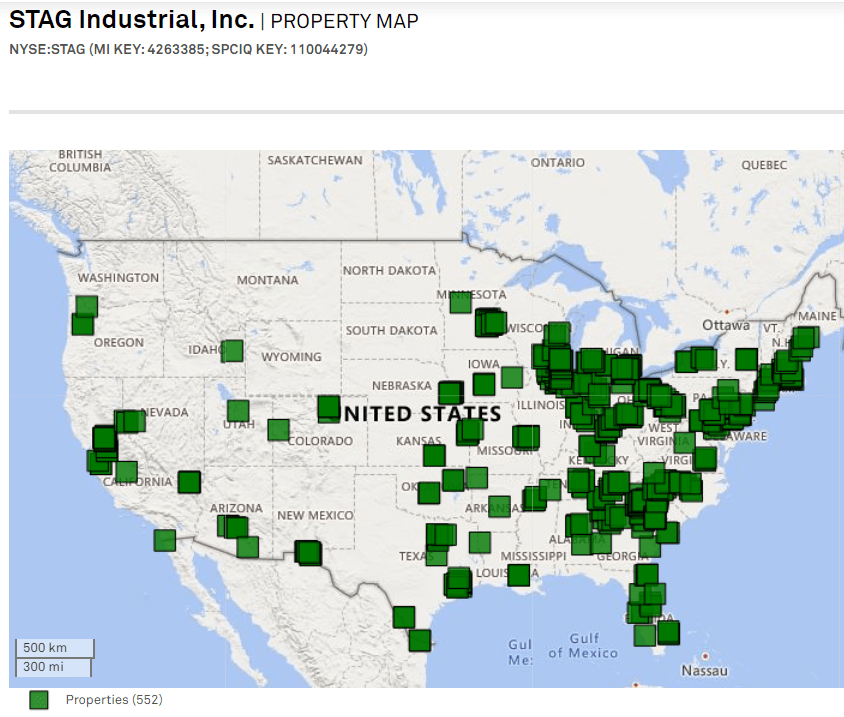Click the 'SASKATCHEWAN' province label
Image resolution: width=844 pixels, height=717 pixels.
(x=315, y=160)
